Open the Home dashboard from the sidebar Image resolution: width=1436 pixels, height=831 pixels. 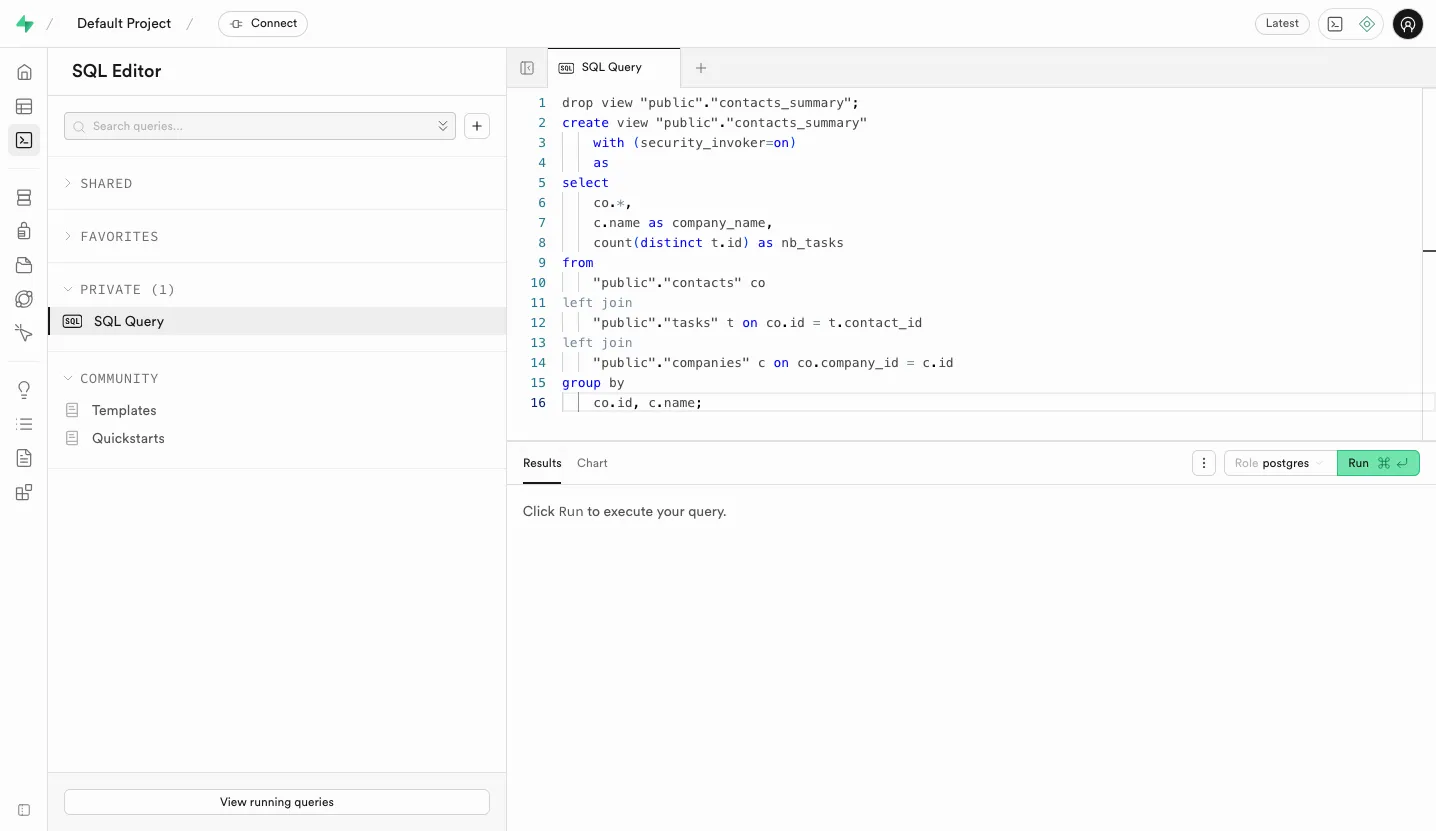click(x=24, y=72)
